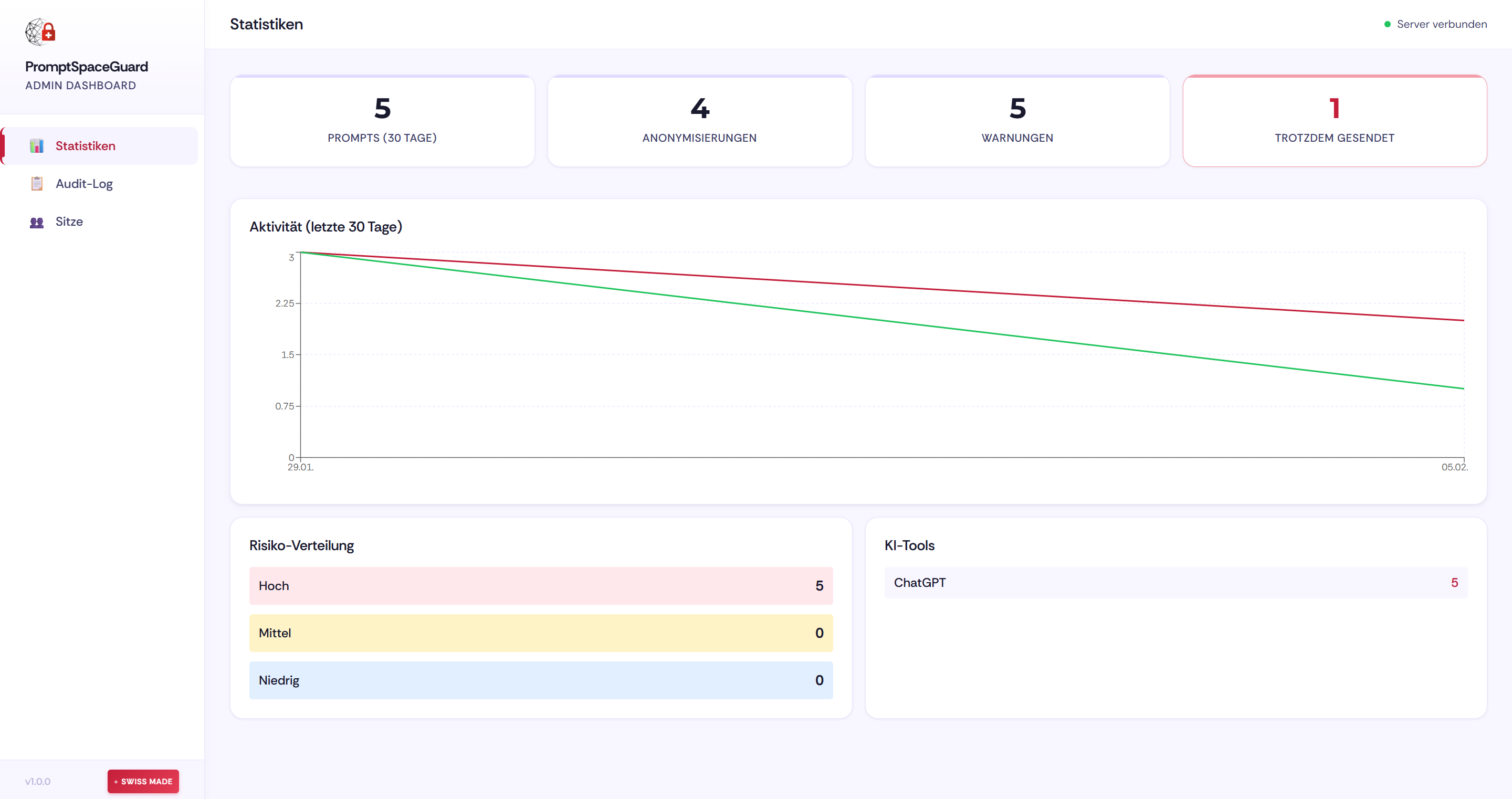
Task: Click the green server status dot
Action: click(x=1388, y=24)
